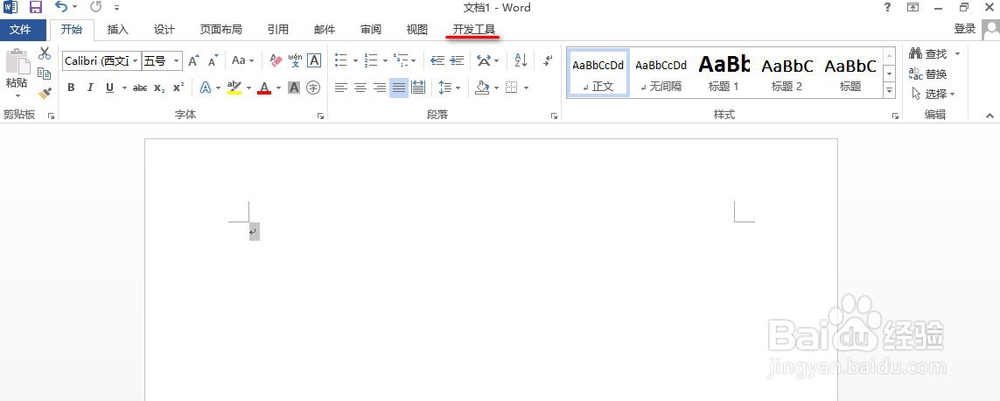
Task: Click the Find (查找) binoculars button
Action: click(929, 54)
